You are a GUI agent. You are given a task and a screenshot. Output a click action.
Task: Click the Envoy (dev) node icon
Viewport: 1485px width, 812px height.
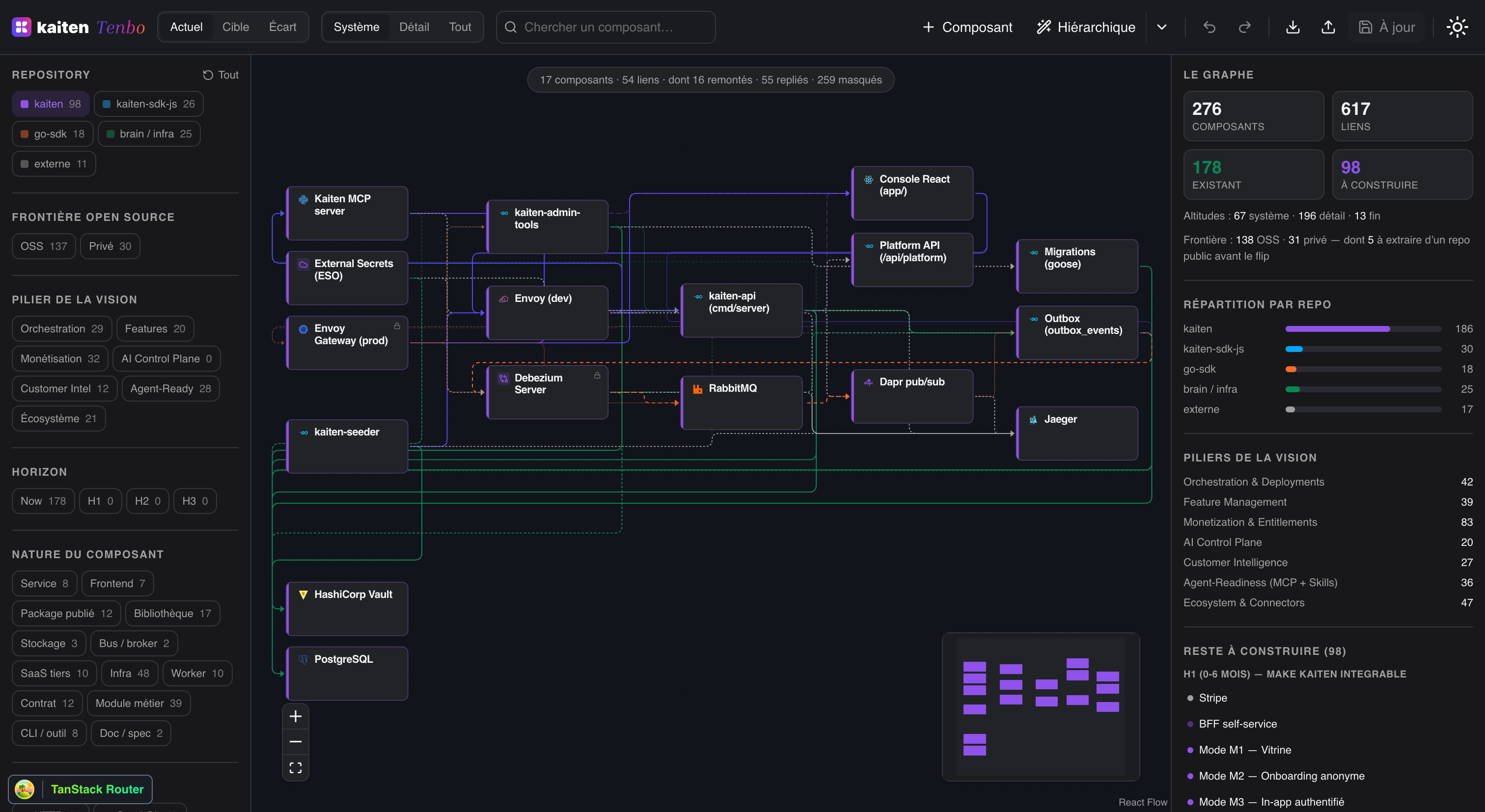503,299
